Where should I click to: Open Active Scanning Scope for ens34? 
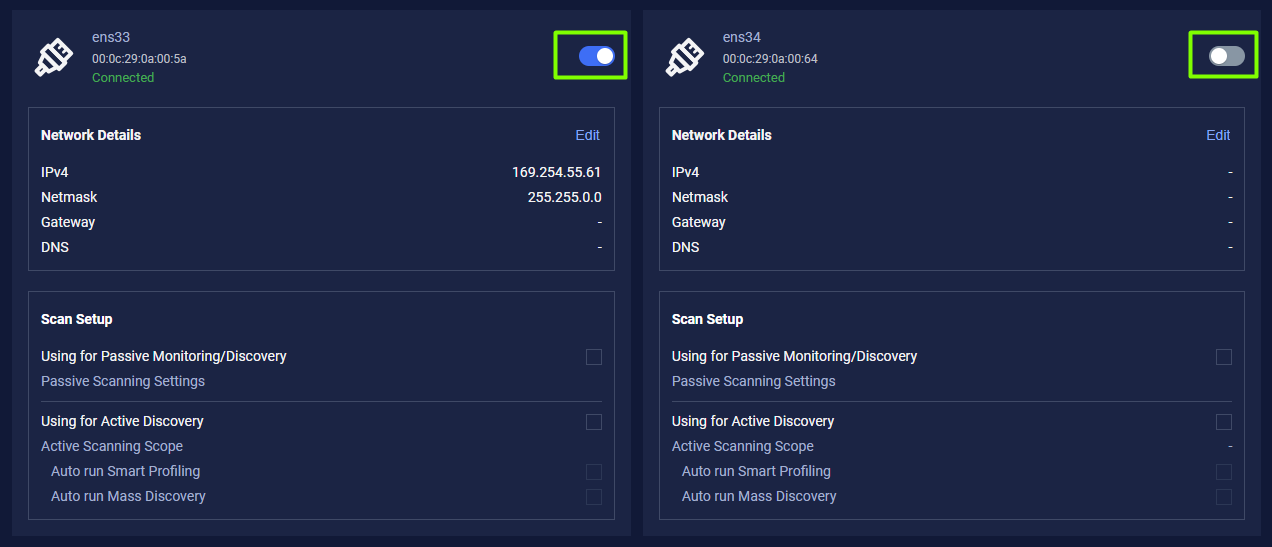point(743,446)
